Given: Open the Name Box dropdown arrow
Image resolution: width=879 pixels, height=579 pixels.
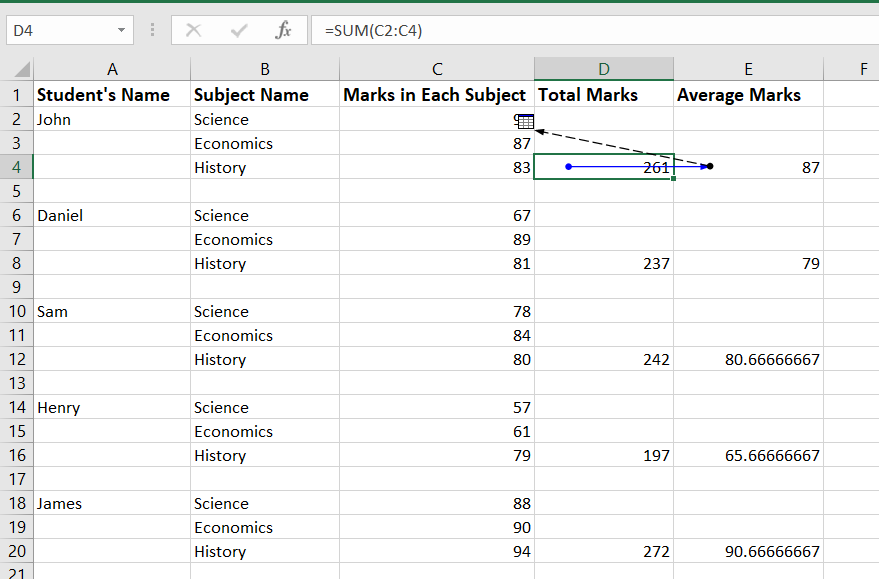Looking at the screenshot, I should (x=122, y=31).
